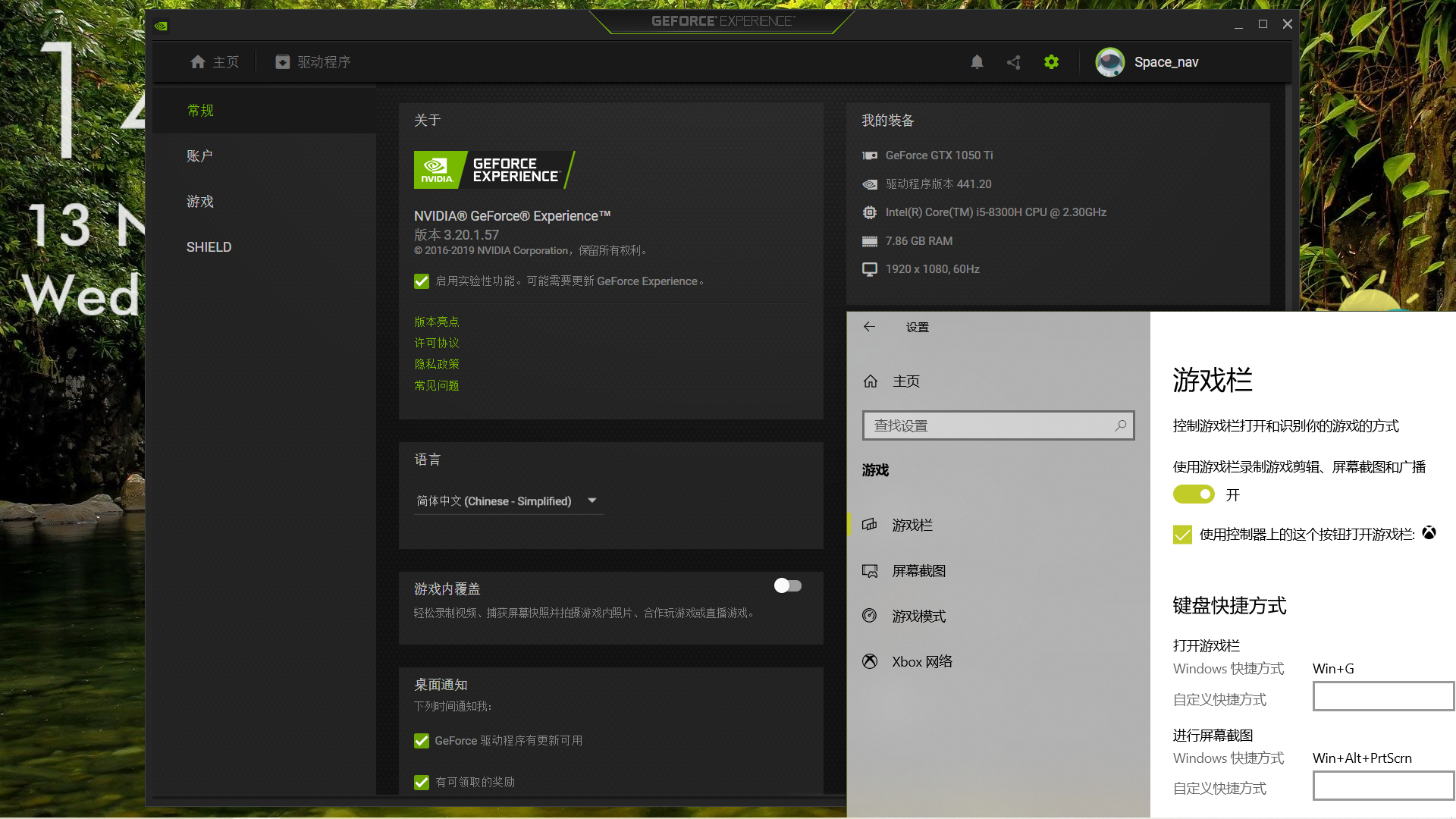
Task: Click the custom shortcut field for 打开游戏栏
Action: pyautogui.click(x=1384, y=696)
